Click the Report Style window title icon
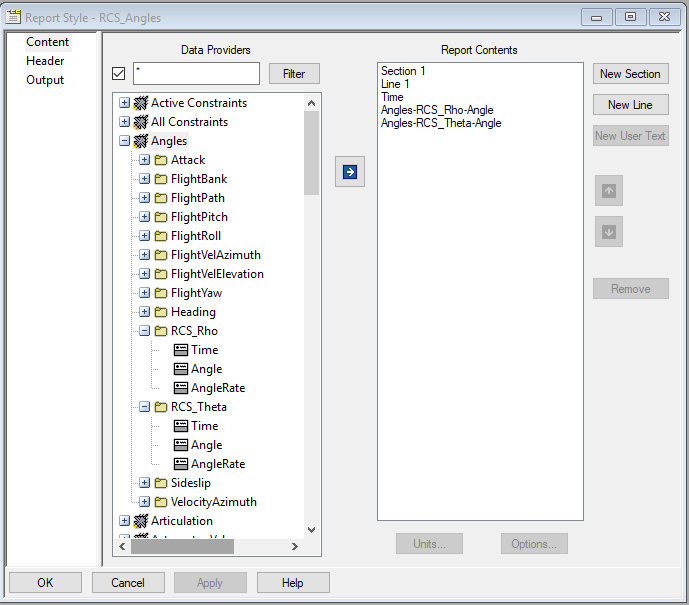This screenshot has height=605, width=689. 13,17
